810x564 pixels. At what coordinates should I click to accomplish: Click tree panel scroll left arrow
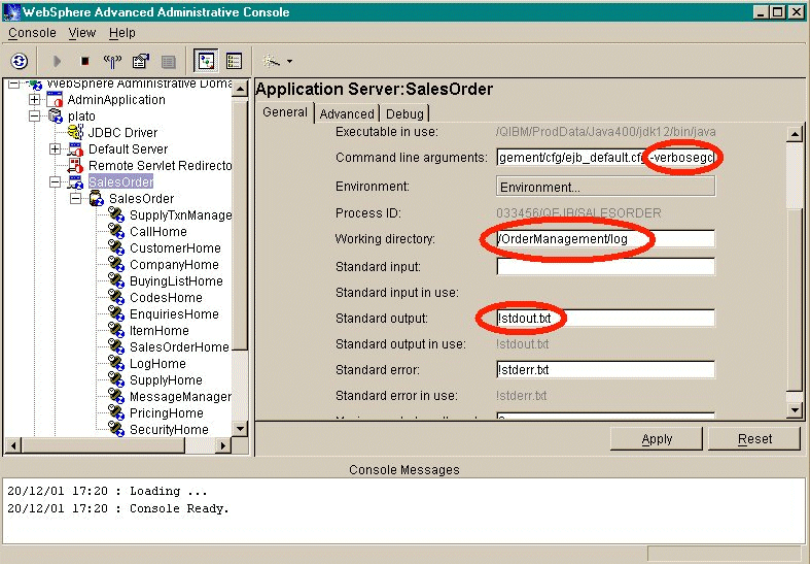click(13, 445)
